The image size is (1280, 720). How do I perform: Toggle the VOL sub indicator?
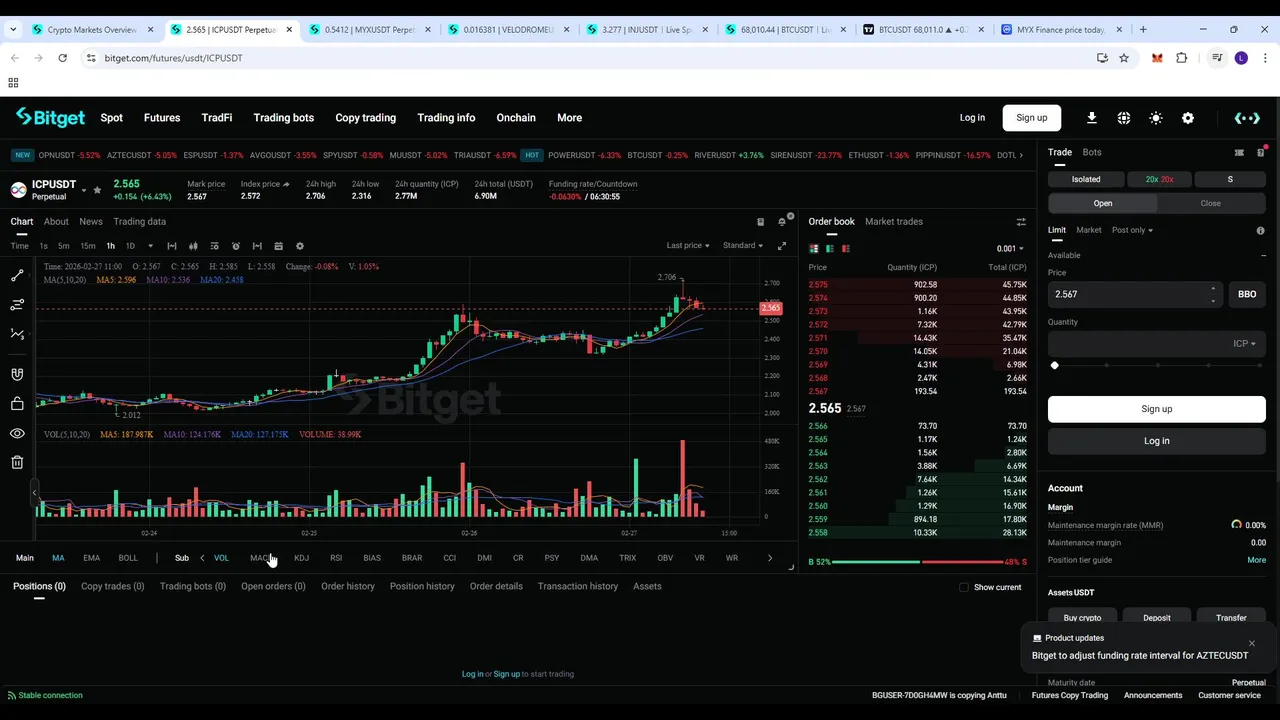[221, 558]
